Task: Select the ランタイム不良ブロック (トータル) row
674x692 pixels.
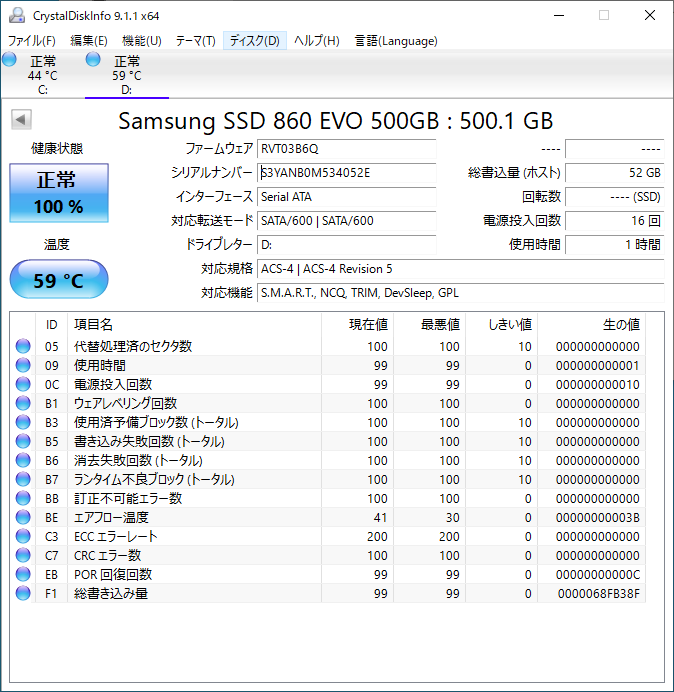Action: point(328,479)
